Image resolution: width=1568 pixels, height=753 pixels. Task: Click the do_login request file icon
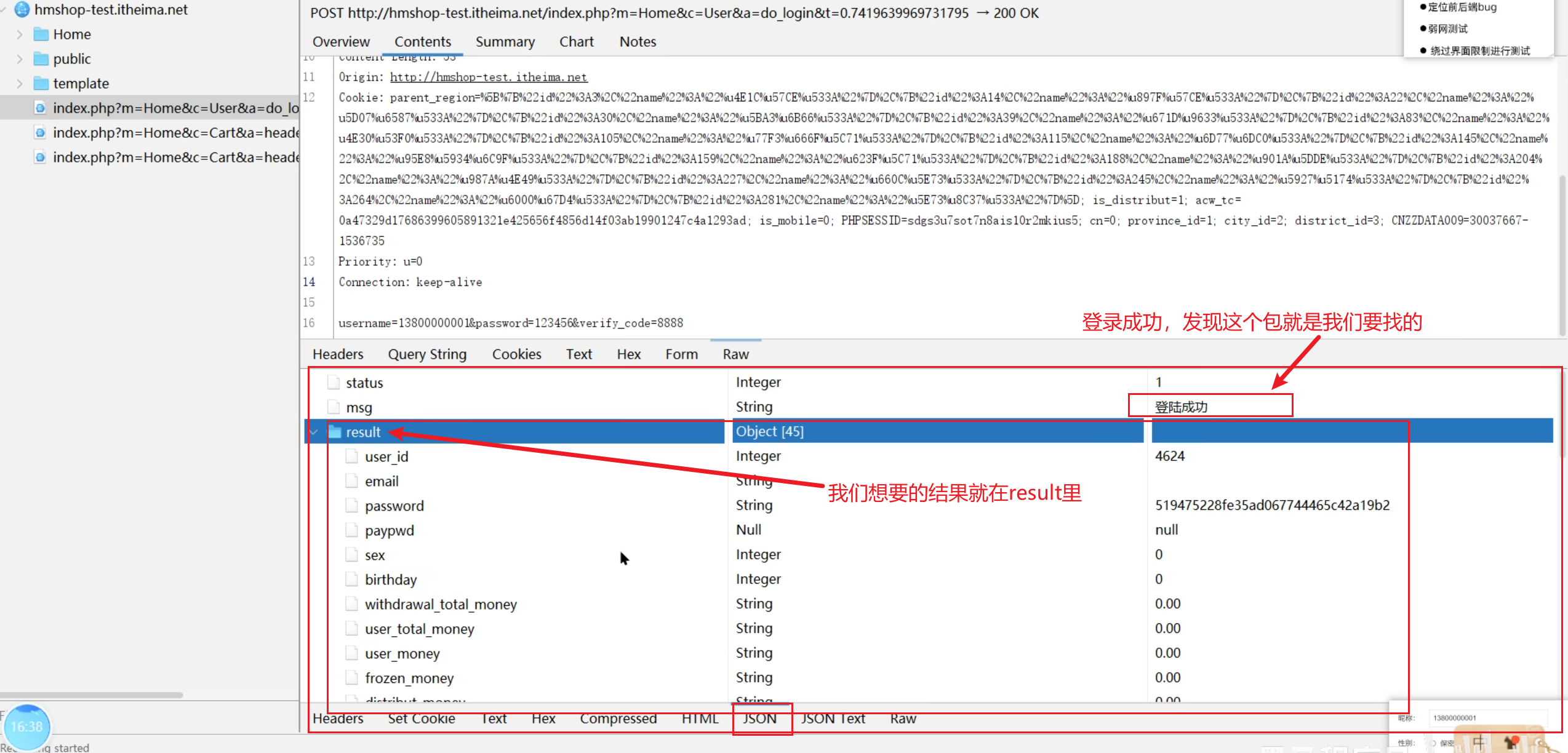40,108
